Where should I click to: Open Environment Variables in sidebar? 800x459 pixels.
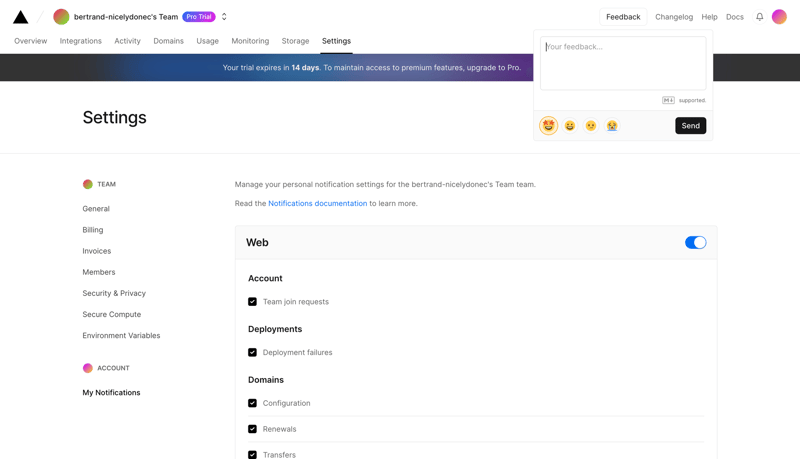click(x=121, y=336)
